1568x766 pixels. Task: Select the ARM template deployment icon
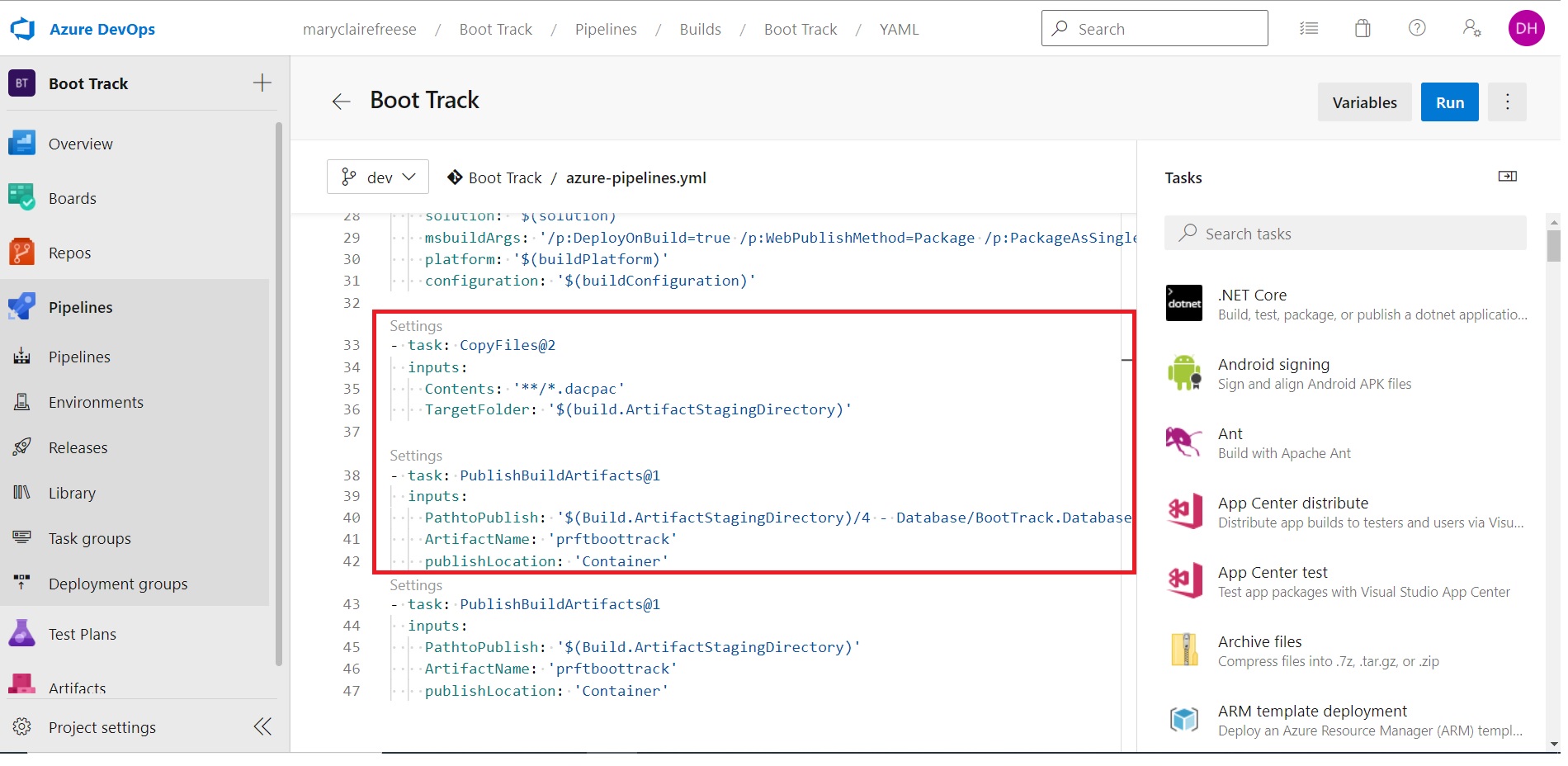[x=1184, y=719]
